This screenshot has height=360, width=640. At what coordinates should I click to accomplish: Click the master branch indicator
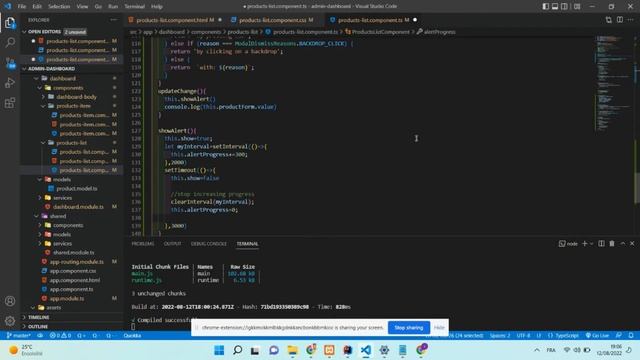pos(19,336)
